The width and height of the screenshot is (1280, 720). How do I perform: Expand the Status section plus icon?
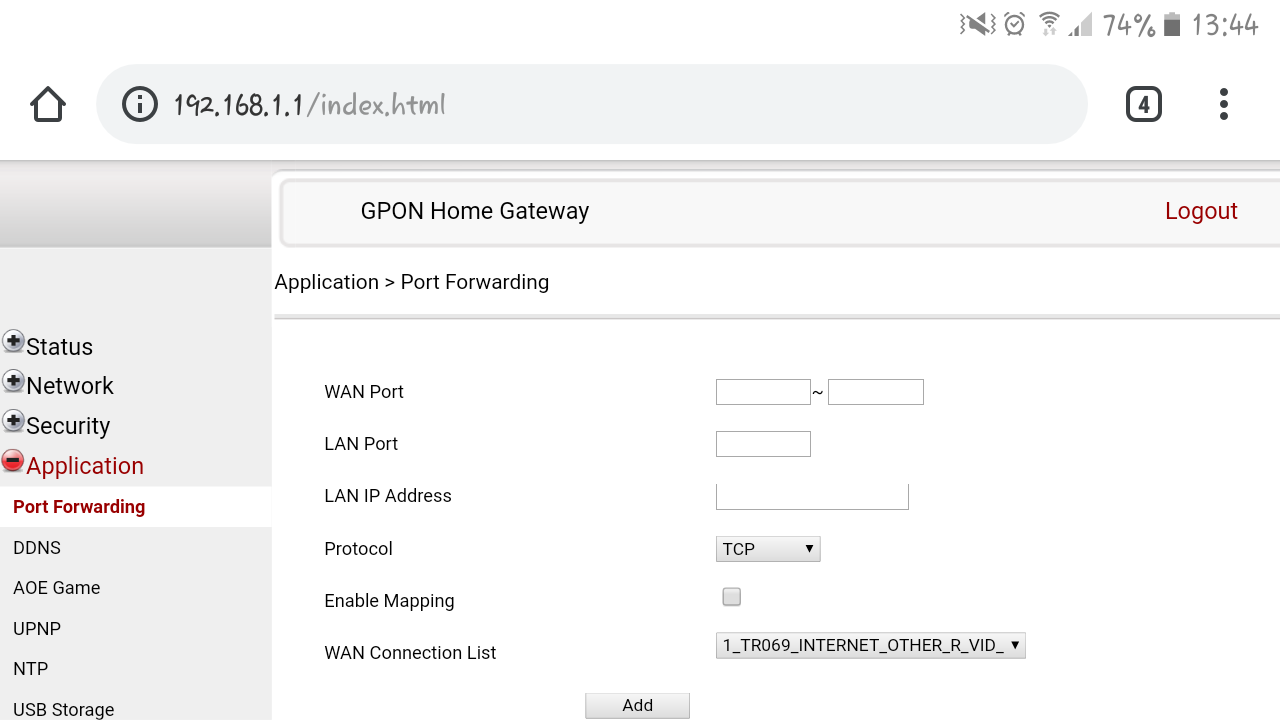14,342
